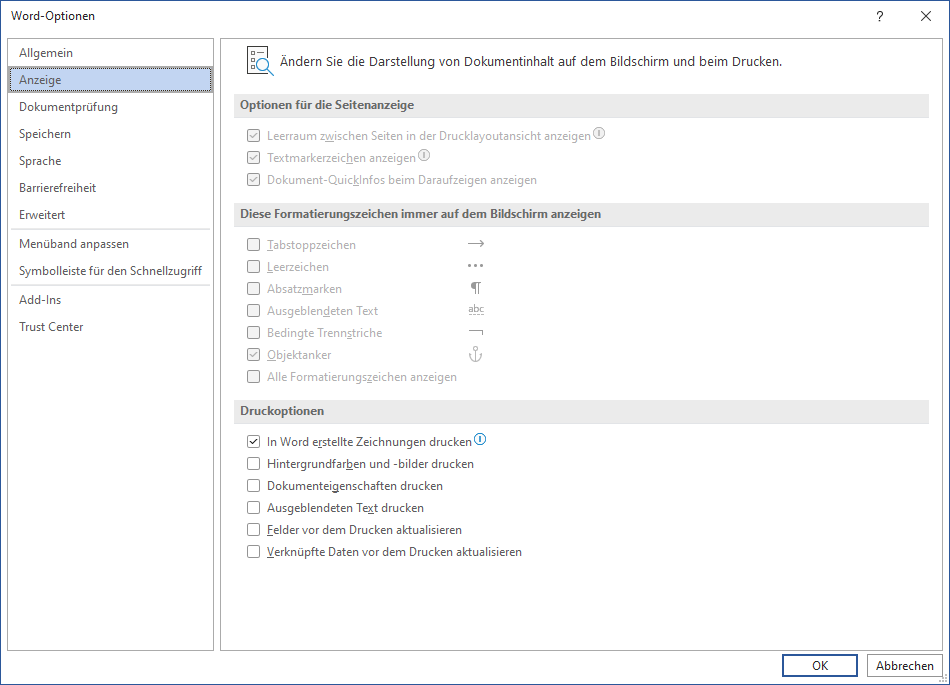Click the help question mark in title bar
The image size is (950, 685).
pos(880,16)
